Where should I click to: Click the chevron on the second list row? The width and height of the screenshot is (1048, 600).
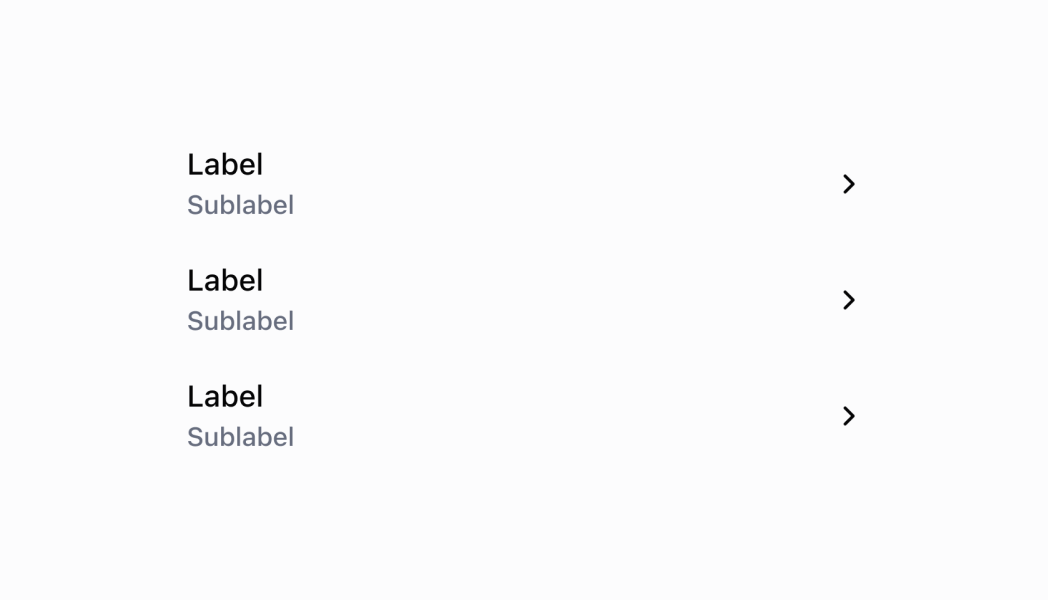pyautogui.click(x=849, y=300)
